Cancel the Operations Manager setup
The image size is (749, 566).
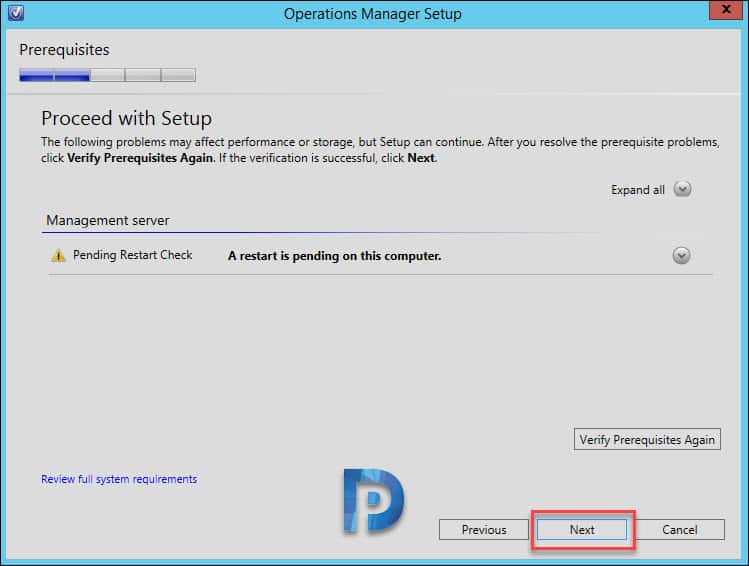point(679,530)
